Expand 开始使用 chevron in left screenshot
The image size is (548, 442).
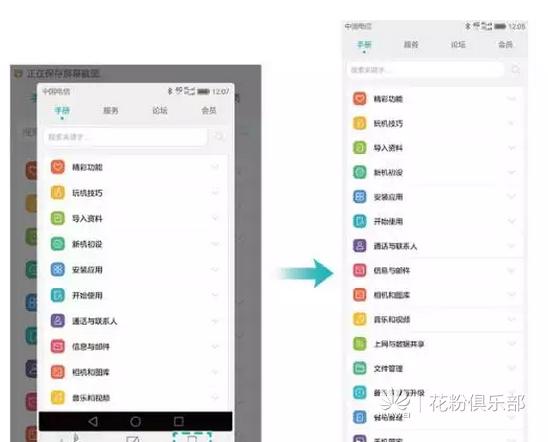215,295
